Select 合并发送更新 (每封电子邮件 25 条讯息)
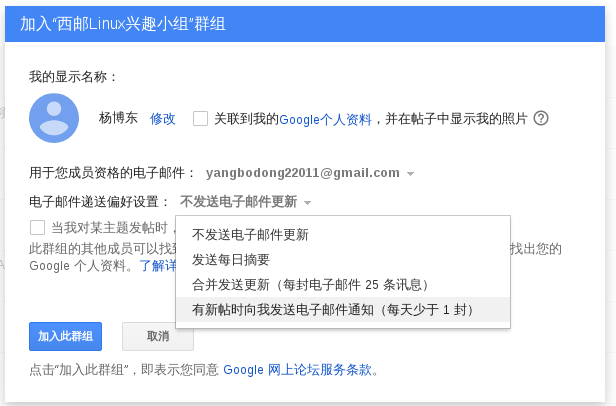Screen dimensions: 616x406 [x=343, y=285]
